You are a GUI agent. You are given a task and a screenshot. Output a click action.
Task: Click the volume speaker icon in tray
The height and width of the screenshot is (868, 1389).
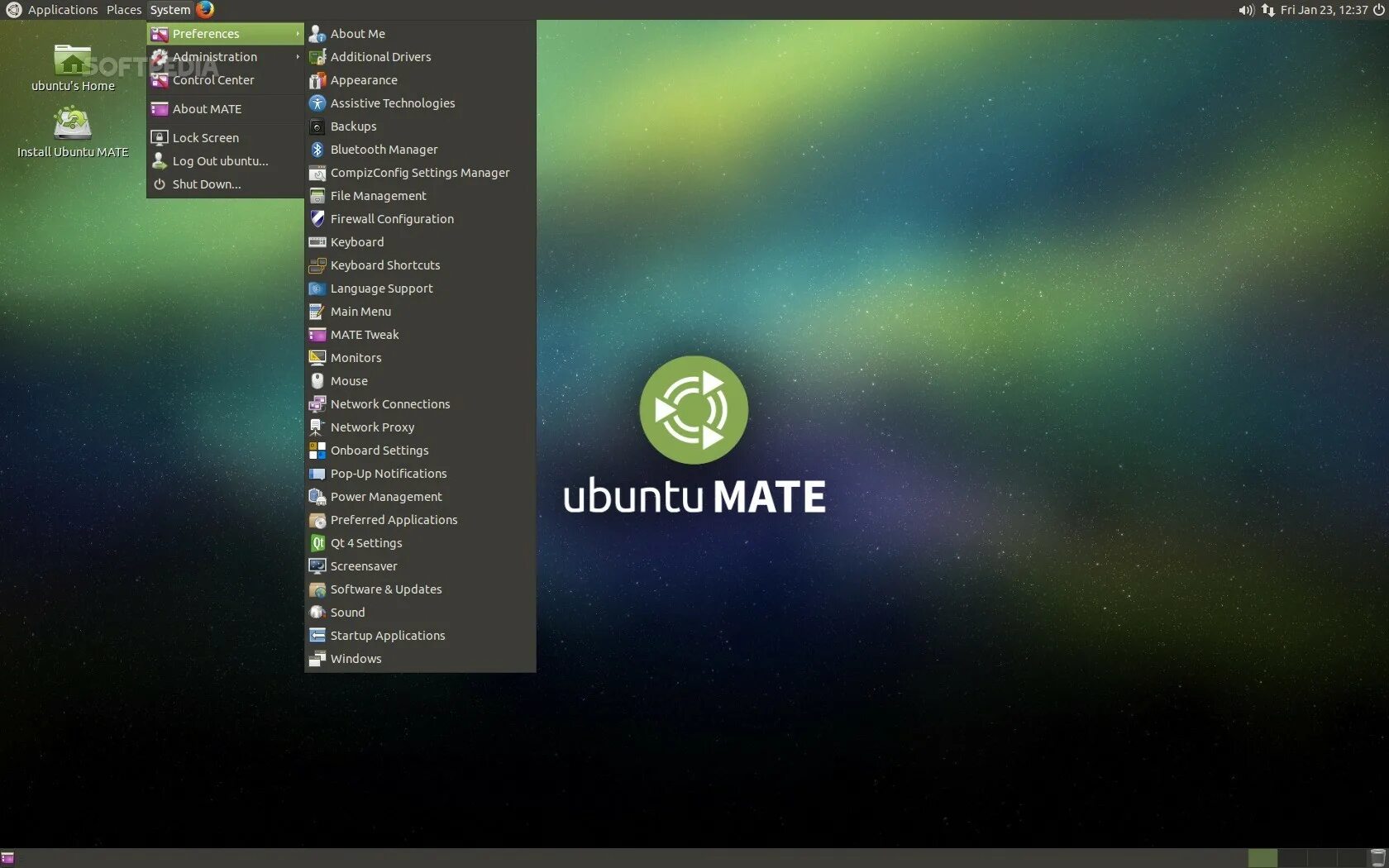tap(1246, 10)
